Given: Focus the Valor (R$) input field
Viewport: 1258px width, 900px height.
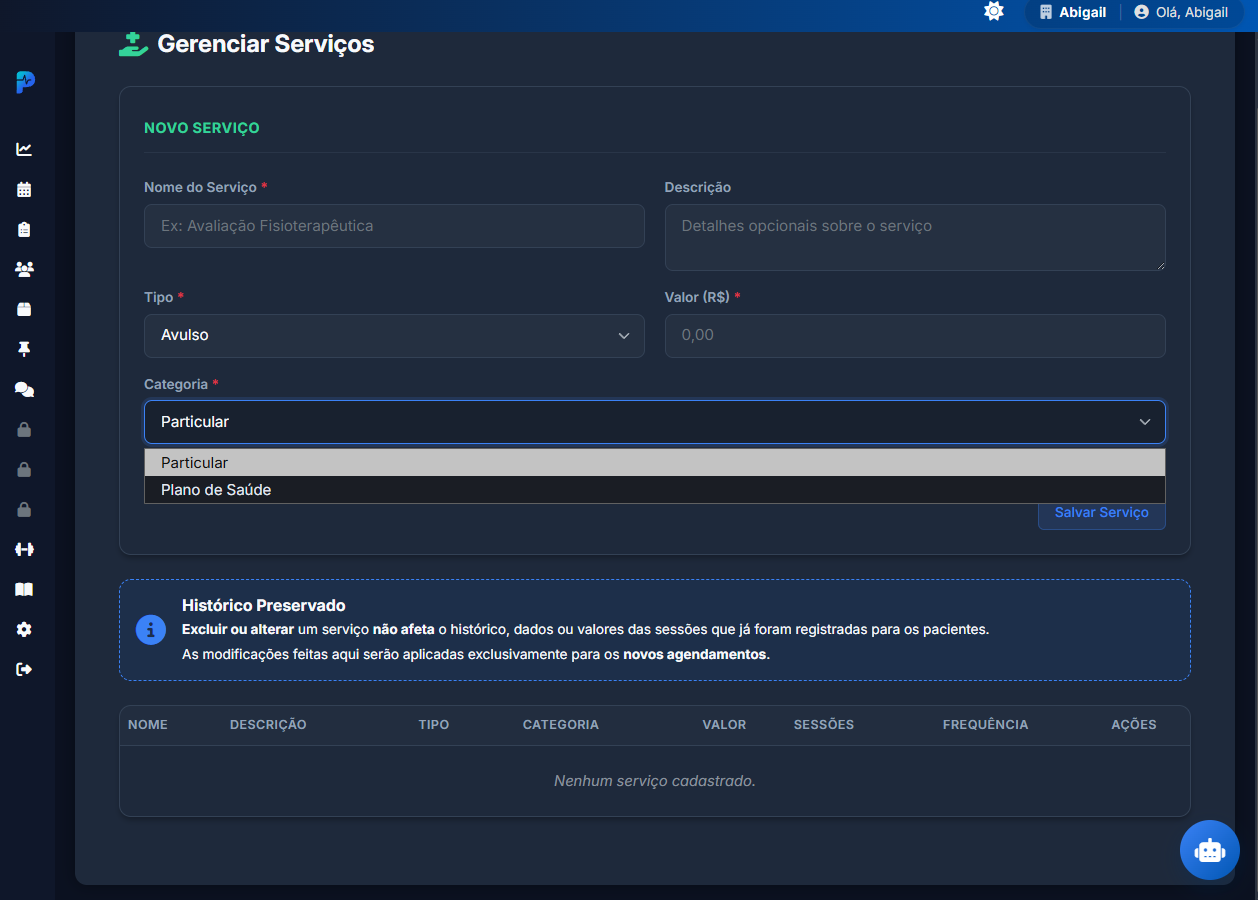Looking at the screenshot, I should point(915,336).
